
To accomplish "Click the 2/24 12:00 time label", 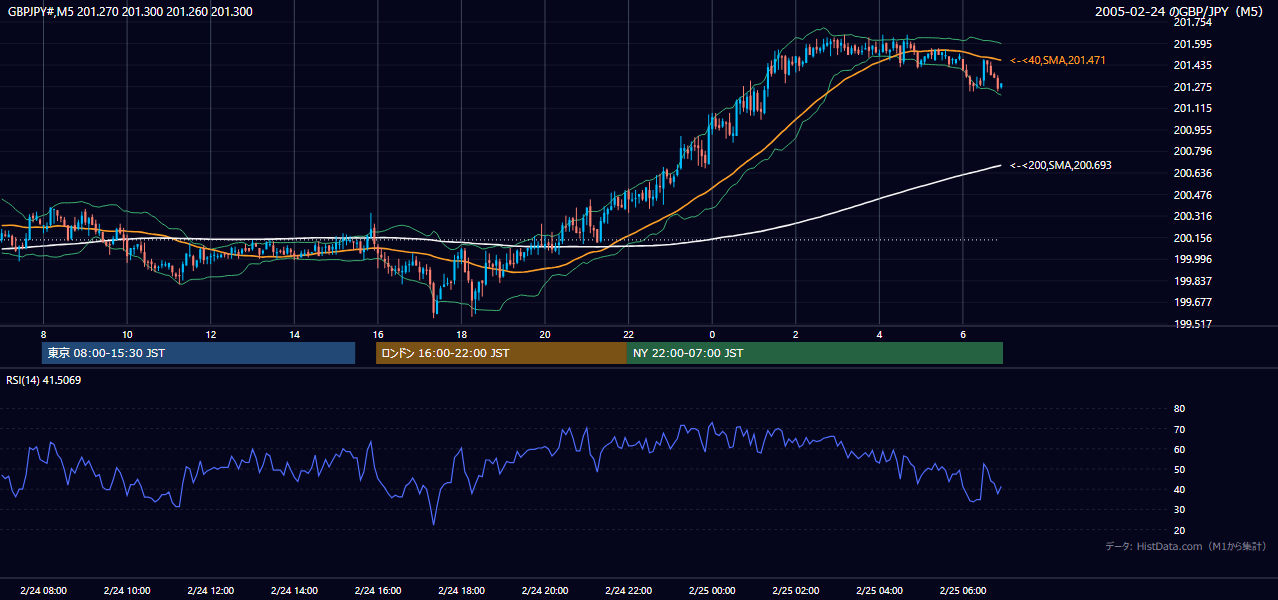I will [x=210, y=590].
